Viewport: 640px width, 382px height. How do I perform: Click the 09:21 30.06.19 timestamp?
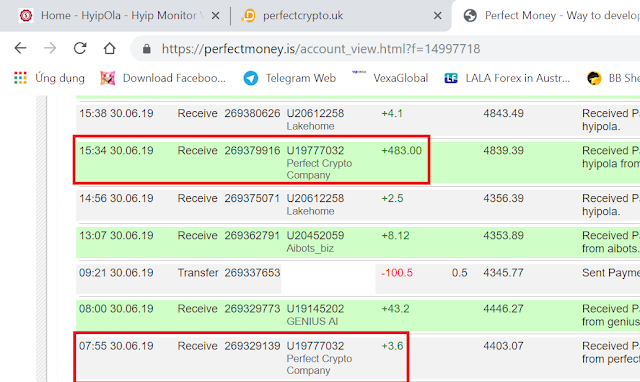[x=116, y=273]
